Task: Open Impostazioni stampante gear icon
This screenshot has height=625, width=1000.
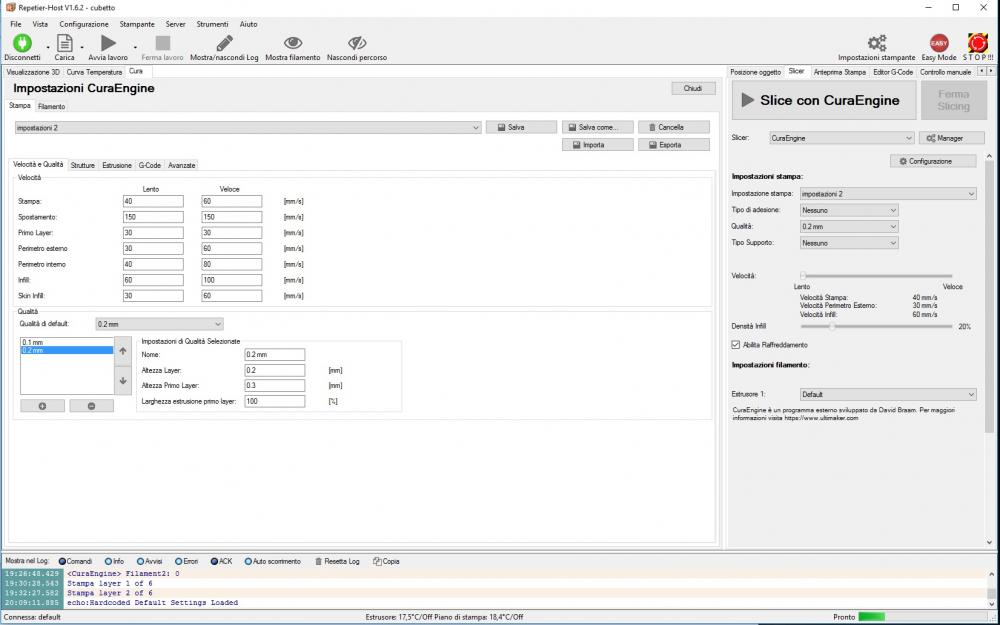Action: 877,43
